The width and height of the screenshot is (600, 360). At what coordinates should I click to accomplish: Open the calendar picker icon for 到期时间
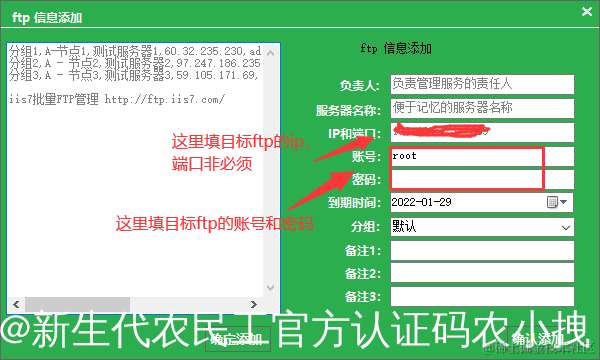click(x=557, y=202)
